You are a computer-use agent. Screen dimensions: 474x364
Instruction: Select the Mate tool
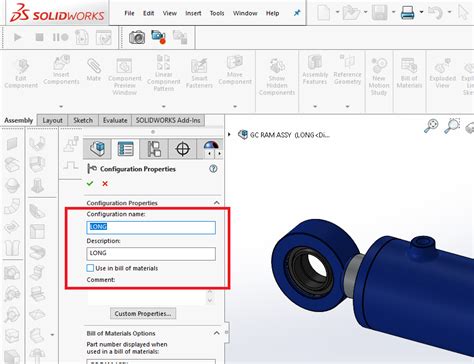[x=94, y=70]
